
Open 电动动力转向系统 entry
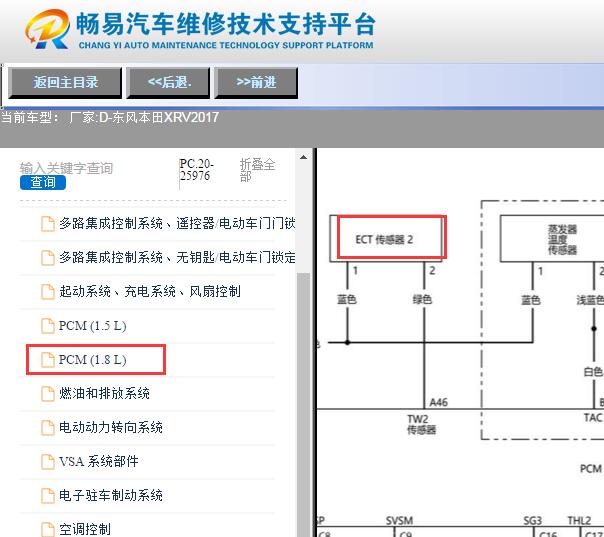[x=111, y=427]
